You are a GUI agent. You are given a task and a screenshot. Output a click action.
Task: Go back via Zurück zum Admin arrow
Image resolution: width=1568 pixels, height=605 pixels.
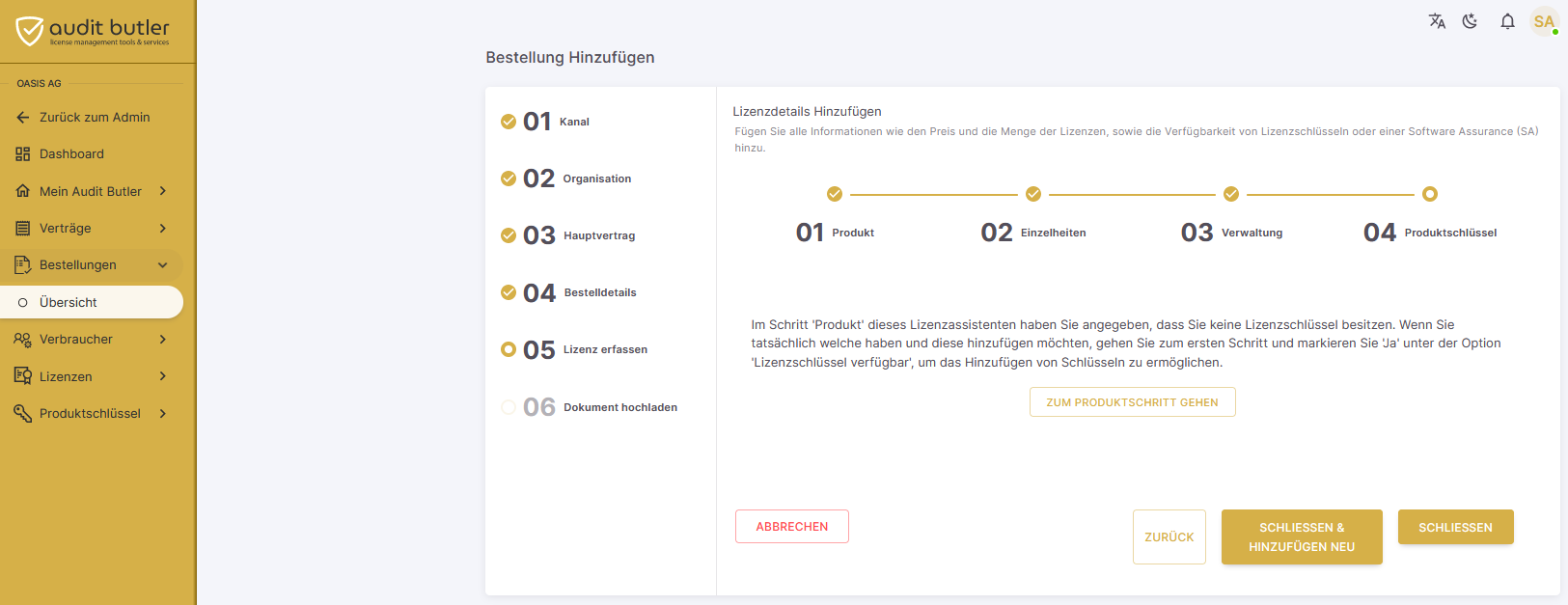pos(23,118)
